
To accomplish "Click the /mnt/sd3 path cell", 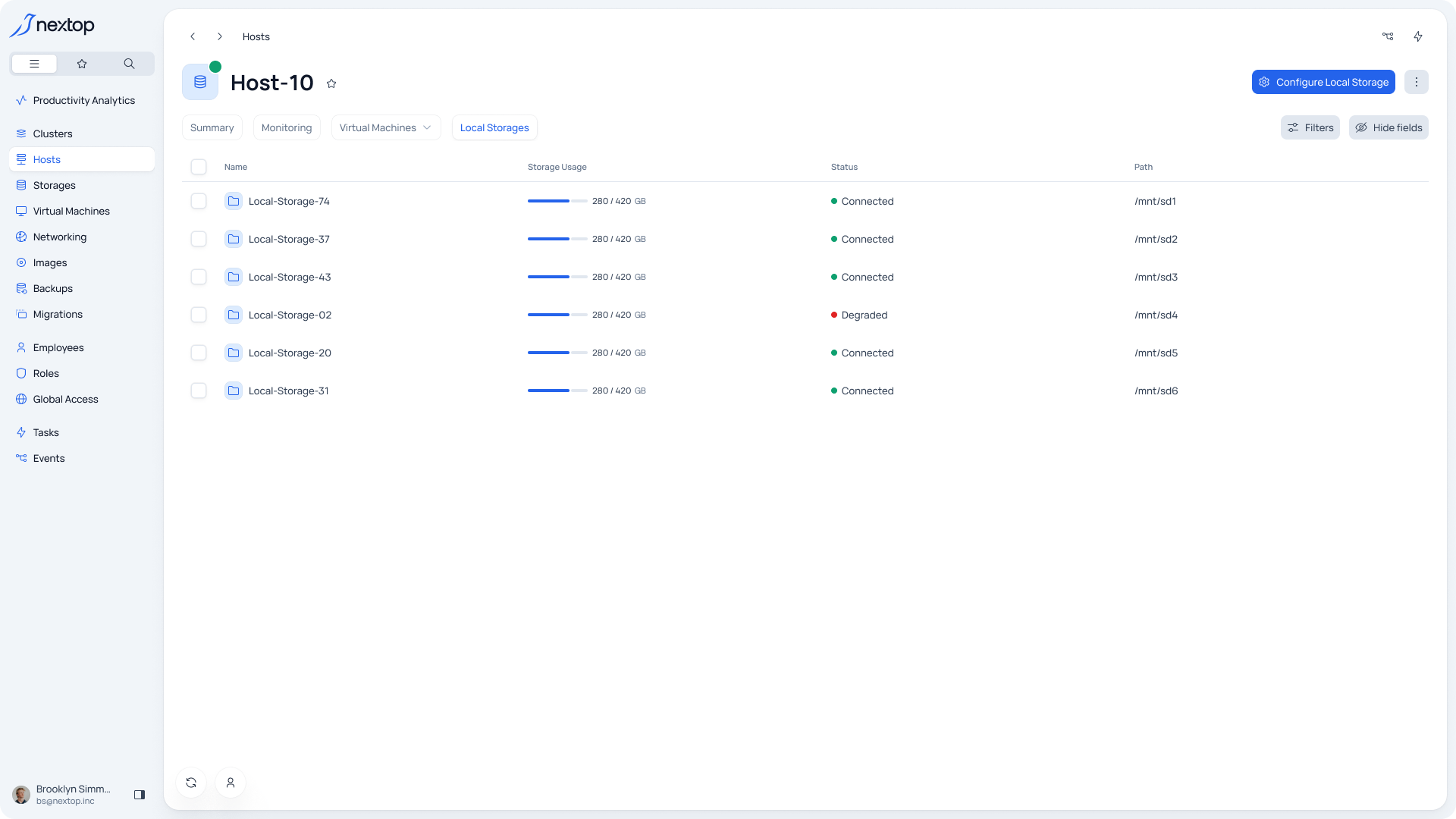I will point(1156,277).
